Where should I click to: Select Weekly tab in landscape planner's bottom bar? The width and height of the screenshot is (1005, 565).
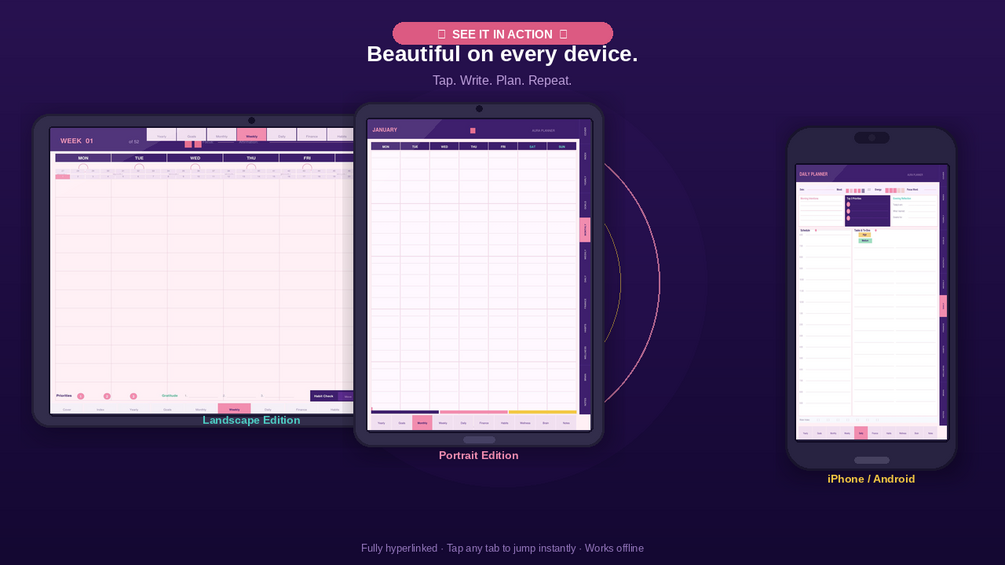[235, 409]
